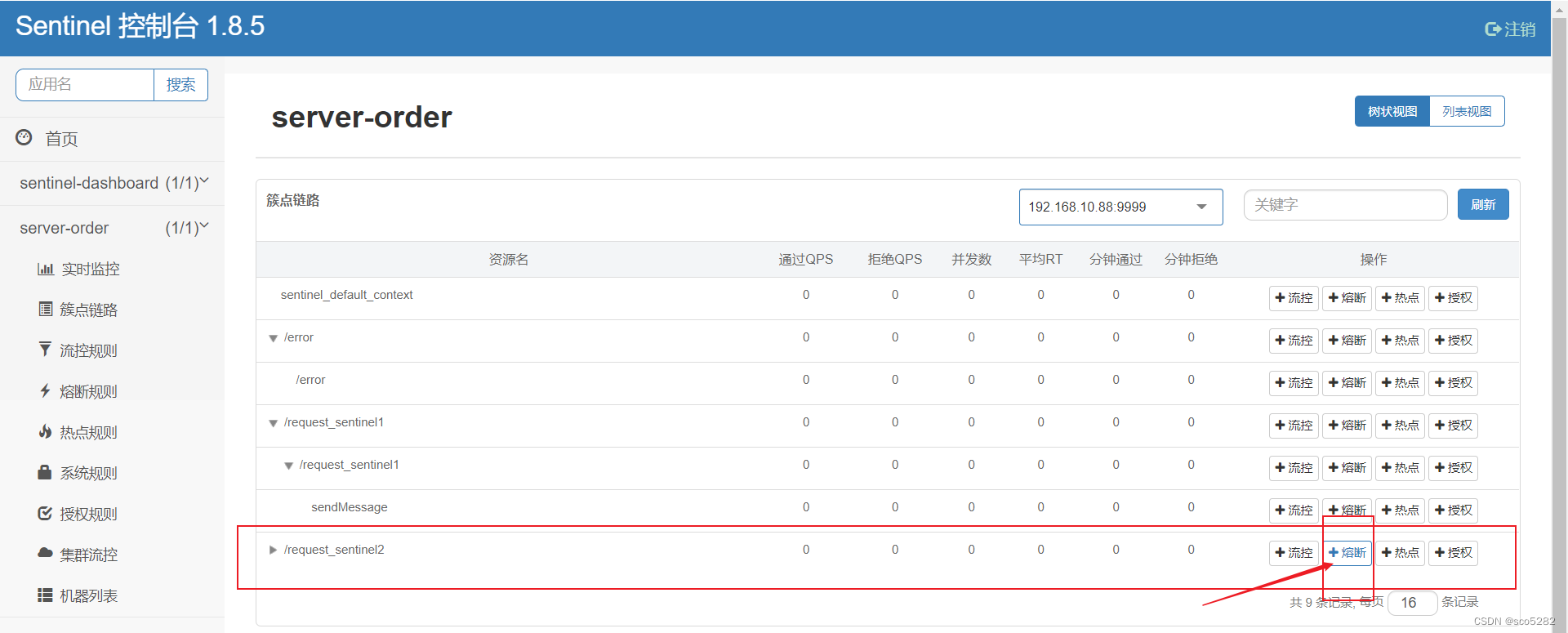Focus the 关键字 keyword input
The image size is (1568, 633).
tap(1345, 205)
